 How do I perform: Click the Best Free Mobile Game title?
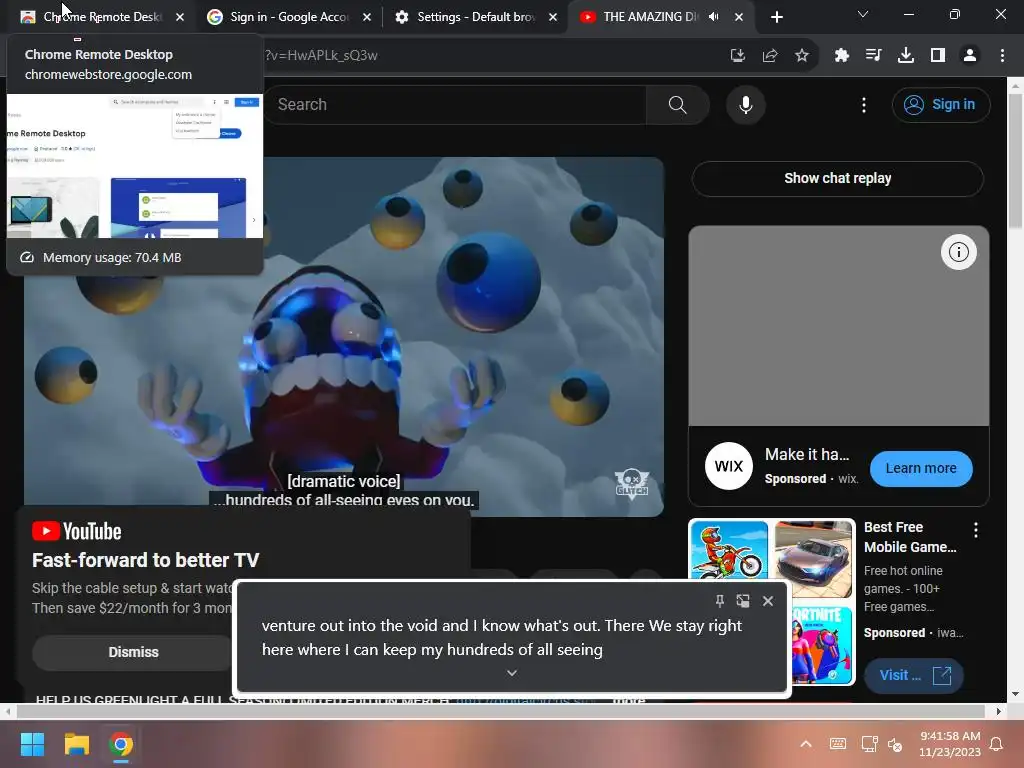[x=910, y=537]
